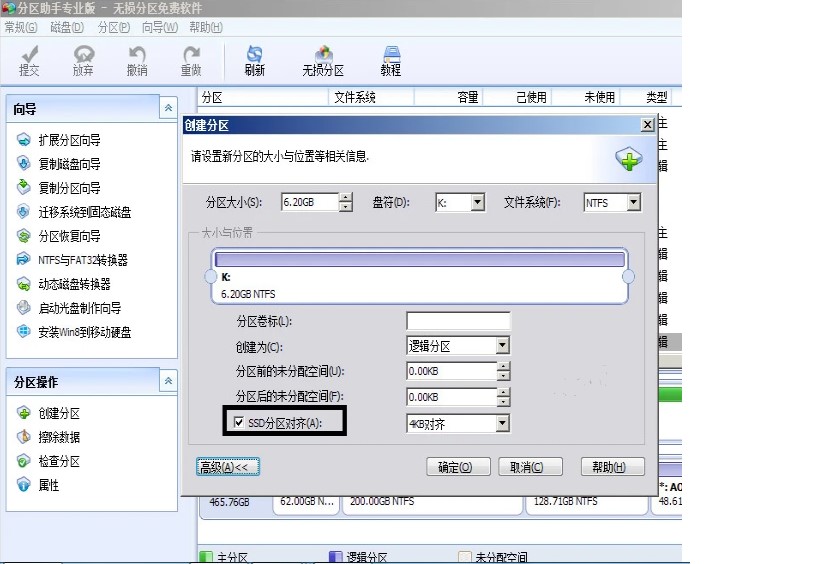Click the 分区后的未分配空间 0.00KB field
The image size is (819, 564).
click(452, 396)
